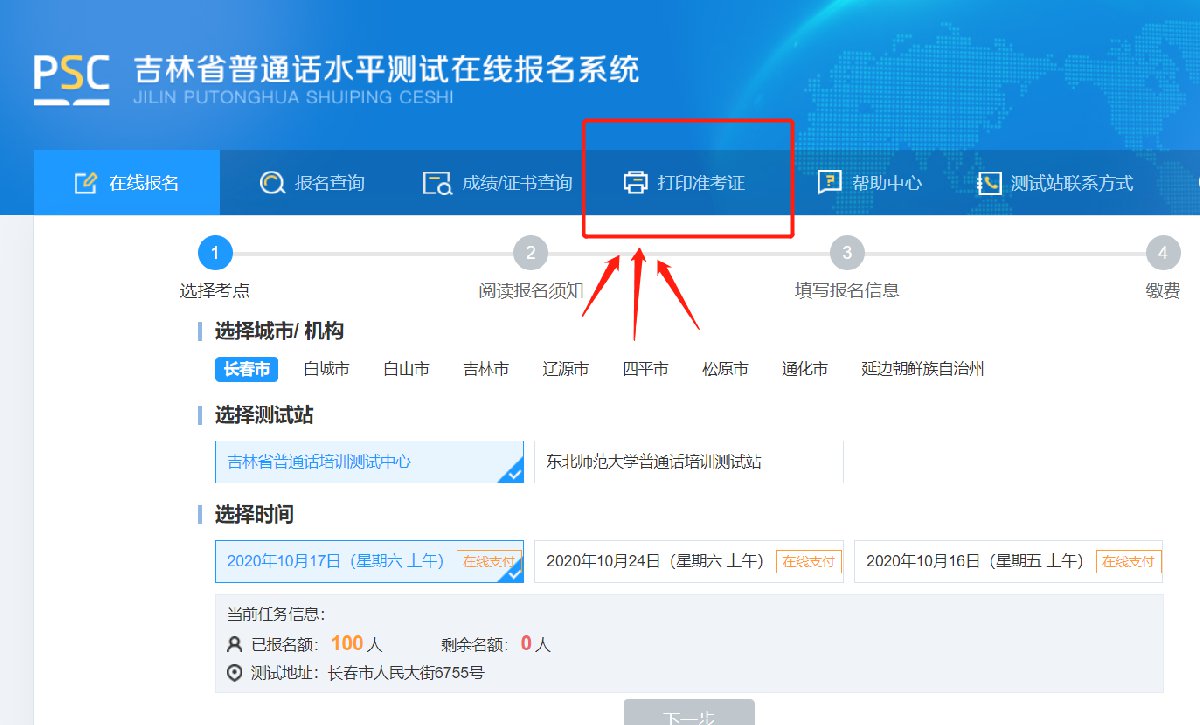The width and height of the screenshot is (1200, 725).
Task: Click the phone icon for 测试站联系方式
Action: click(989, 183)
